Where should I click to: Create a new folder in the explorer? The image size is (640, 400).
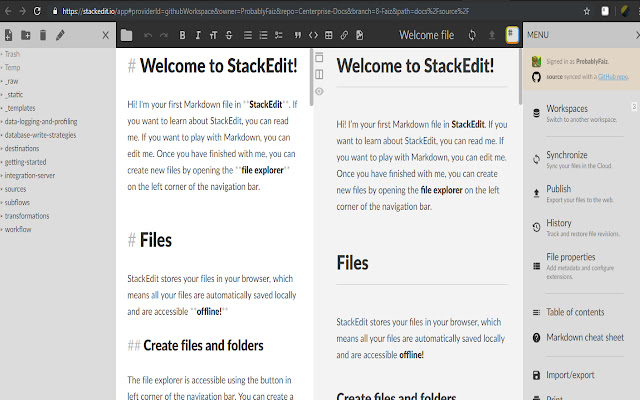[x=26, y=35]
